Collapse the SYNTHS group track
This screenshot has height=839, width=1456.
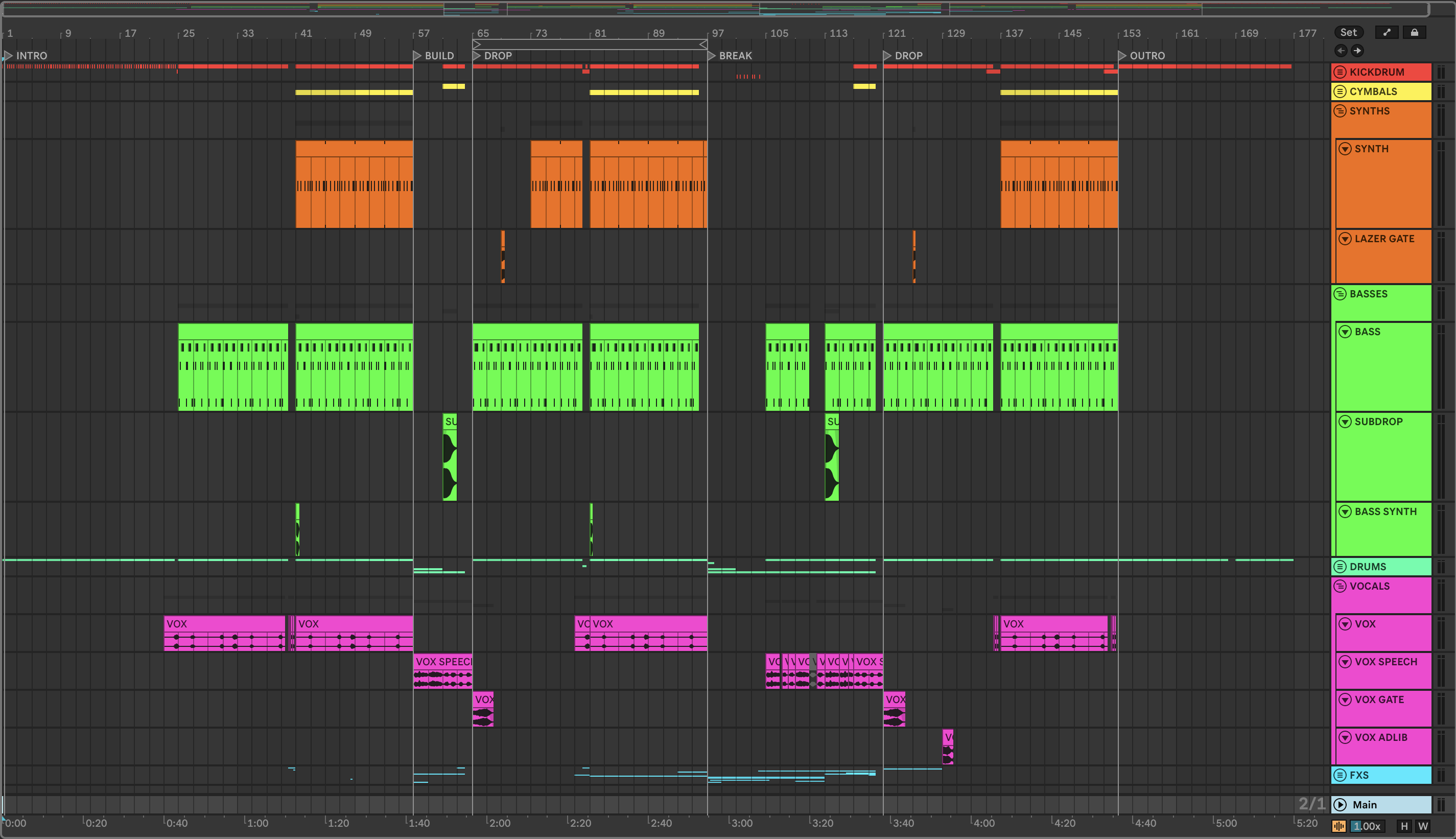(x=1340, y=111)
